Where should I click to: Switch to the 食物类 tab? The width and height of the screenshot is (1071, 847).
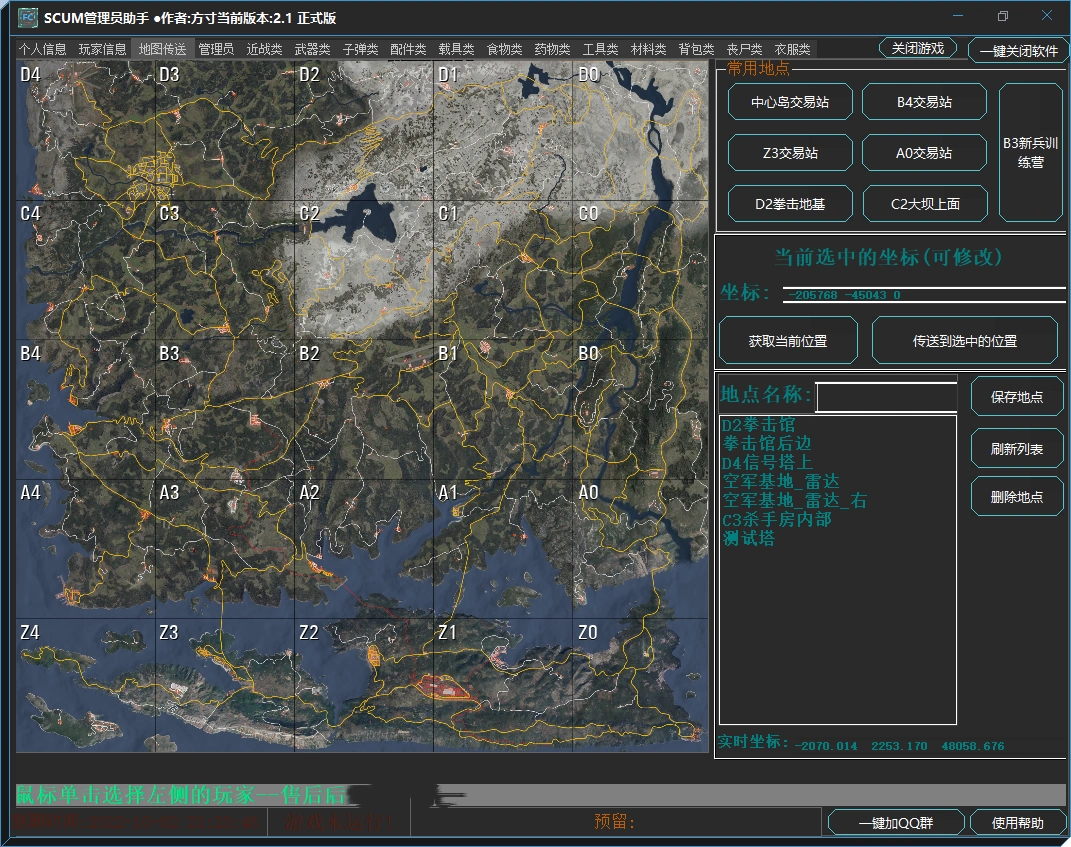pos(504,49)
